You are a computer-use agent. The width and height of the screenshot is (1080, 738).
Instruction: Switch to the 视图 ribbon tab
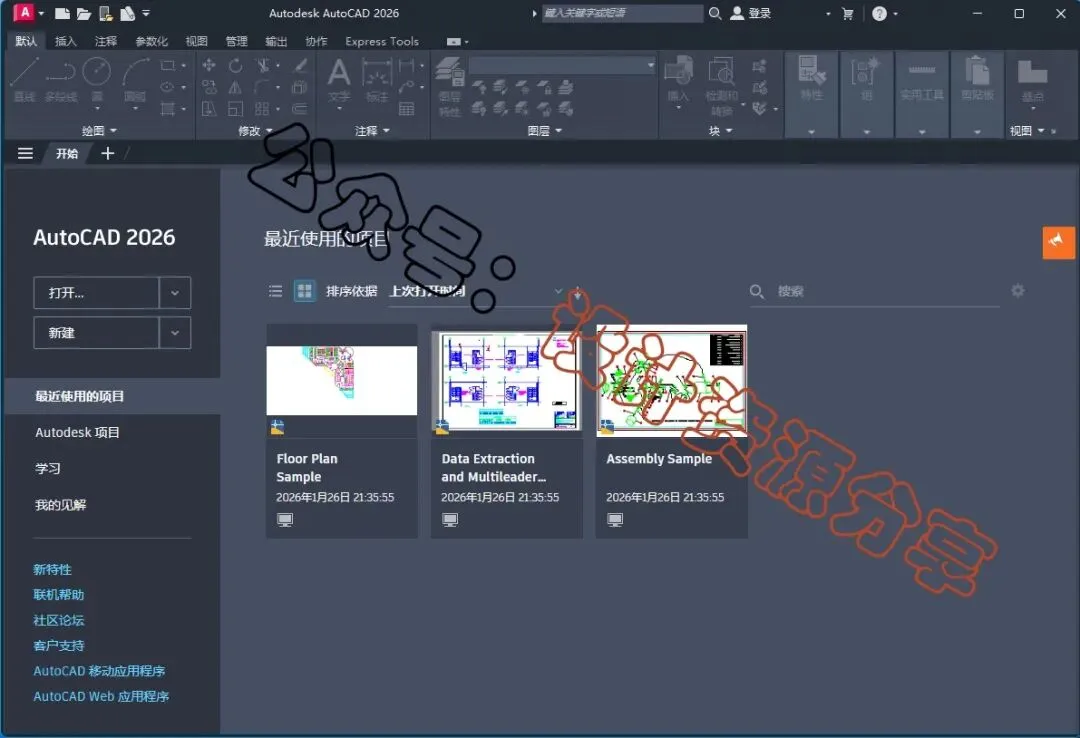pos(196,41)
